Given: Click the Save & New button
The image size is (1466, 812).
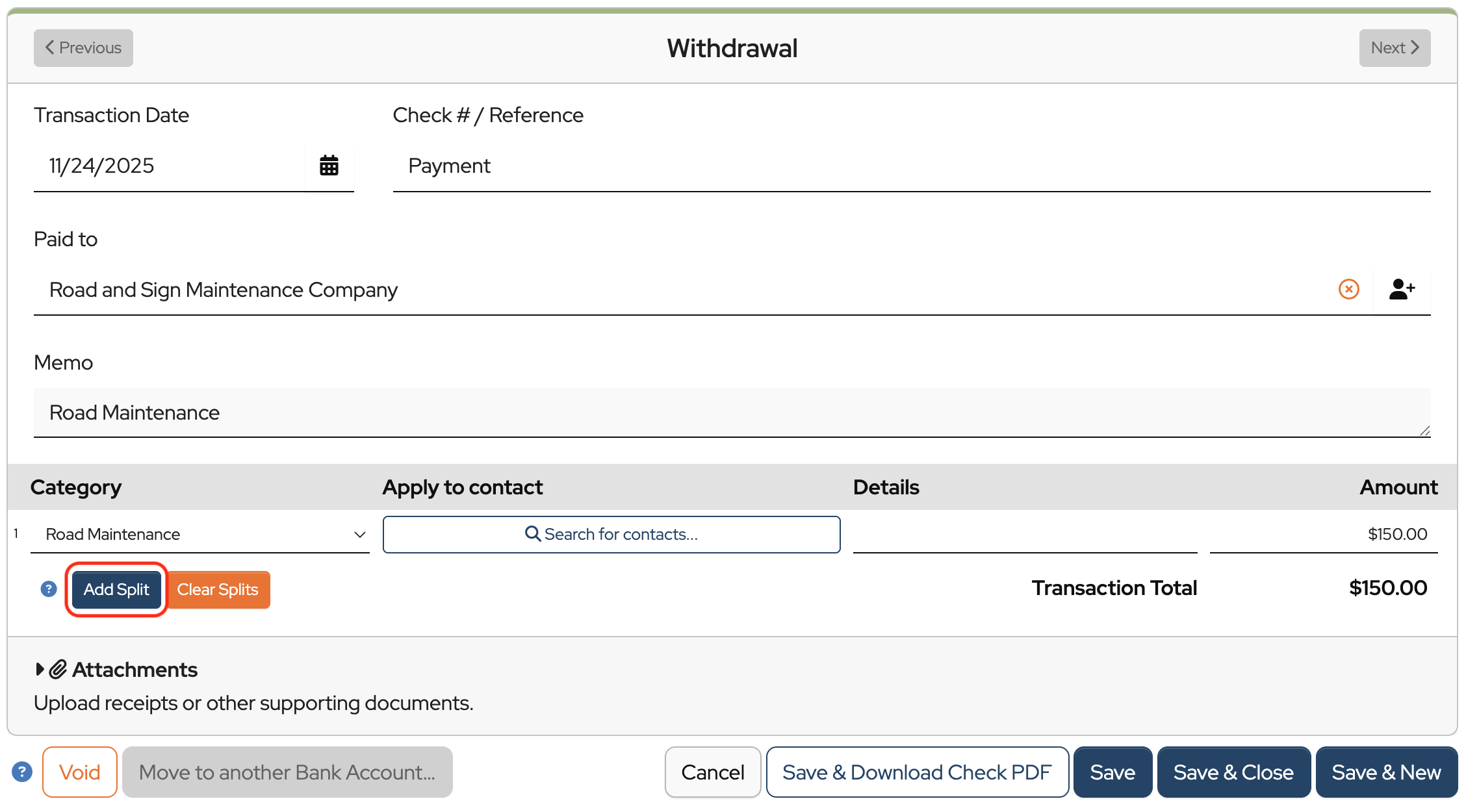Looking at the screenshot, I should [1386, 772].
